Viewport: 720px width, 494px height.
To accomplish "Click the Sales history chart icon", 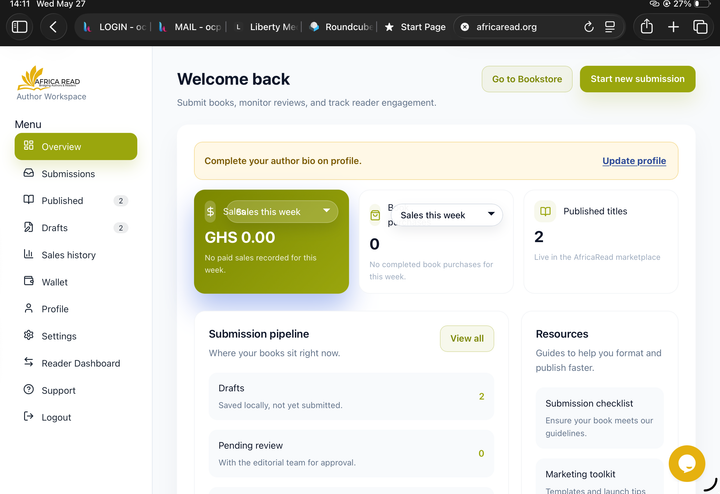I will tap(28, 254).
